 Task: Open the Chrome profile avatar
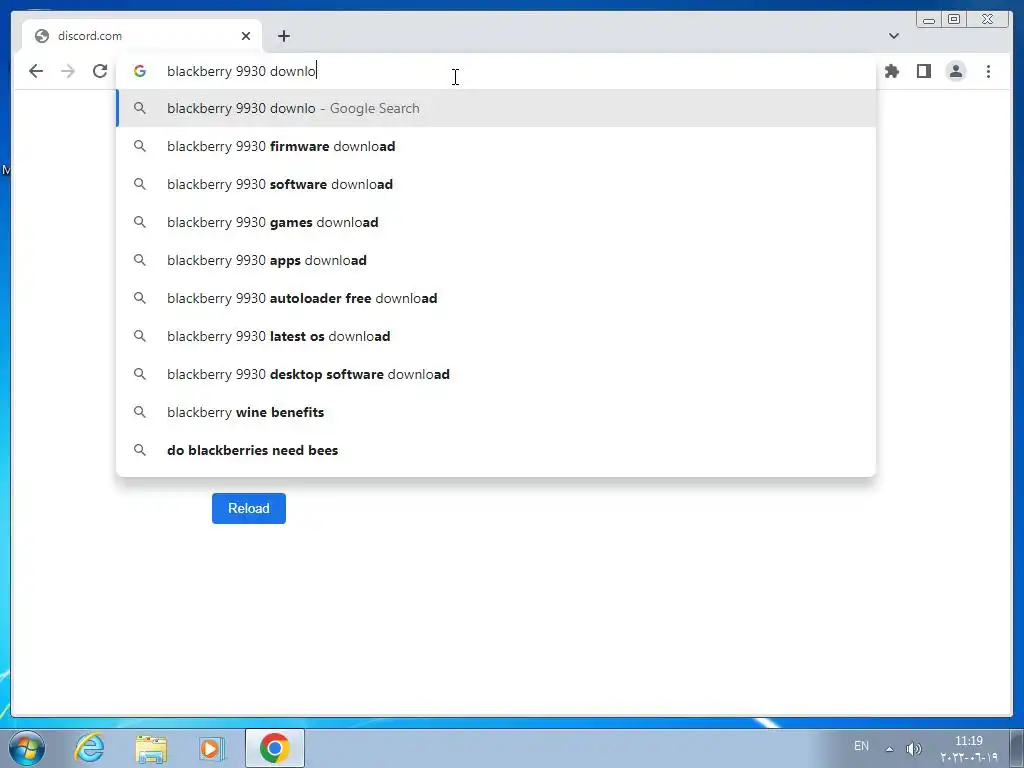tap(955, 71)
